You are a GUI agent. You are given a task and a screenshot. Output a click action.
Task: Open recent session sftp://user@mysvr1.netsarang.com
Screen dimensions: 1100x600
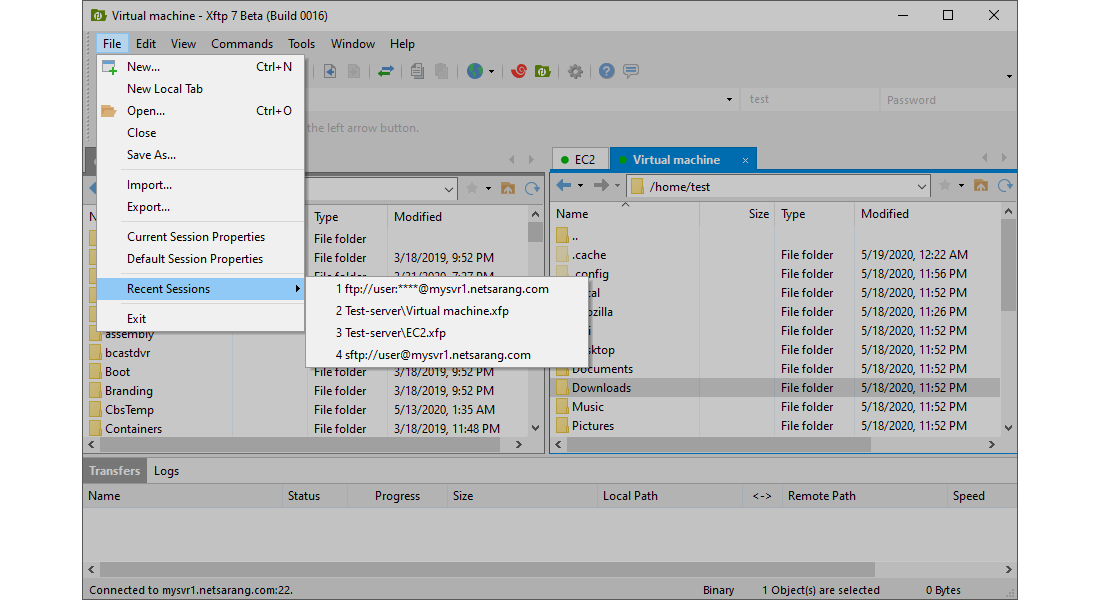point(447,355)
